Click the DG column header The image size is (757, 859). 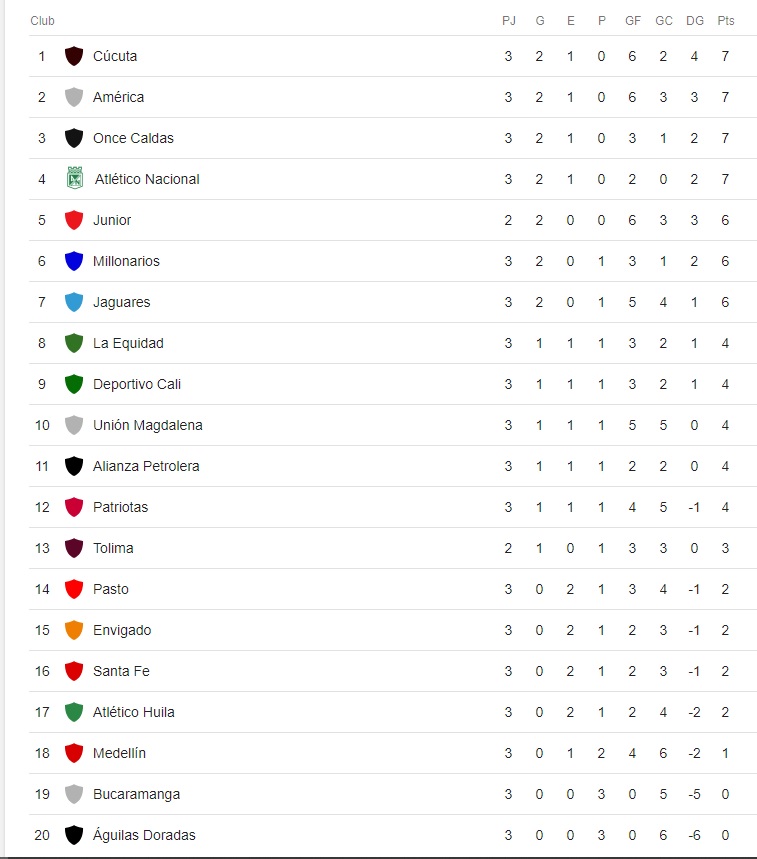[x=695, y=21]
